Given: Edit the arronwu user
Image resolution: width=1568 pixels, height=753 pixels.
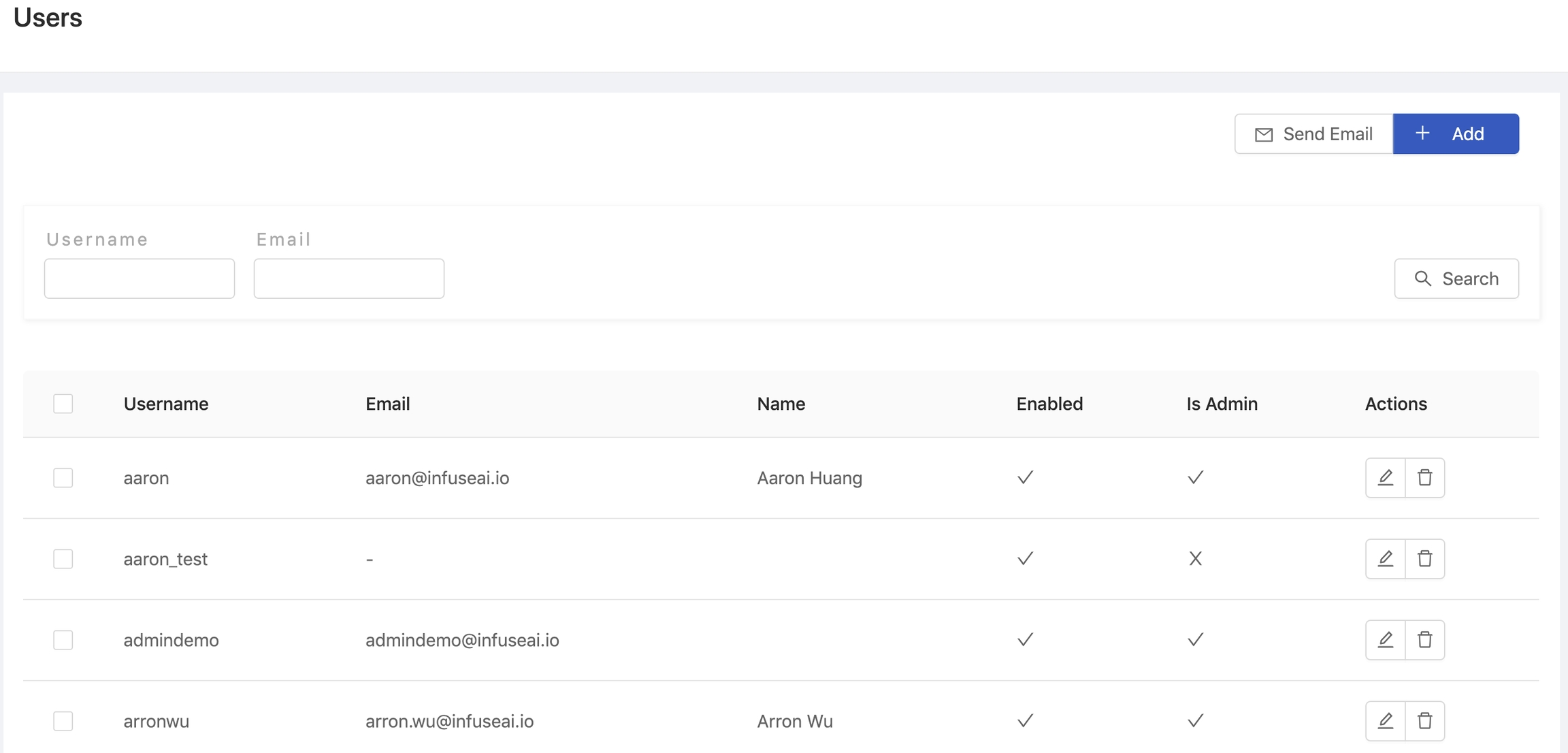Looking at the screenshot, I should coord(1385,721).
